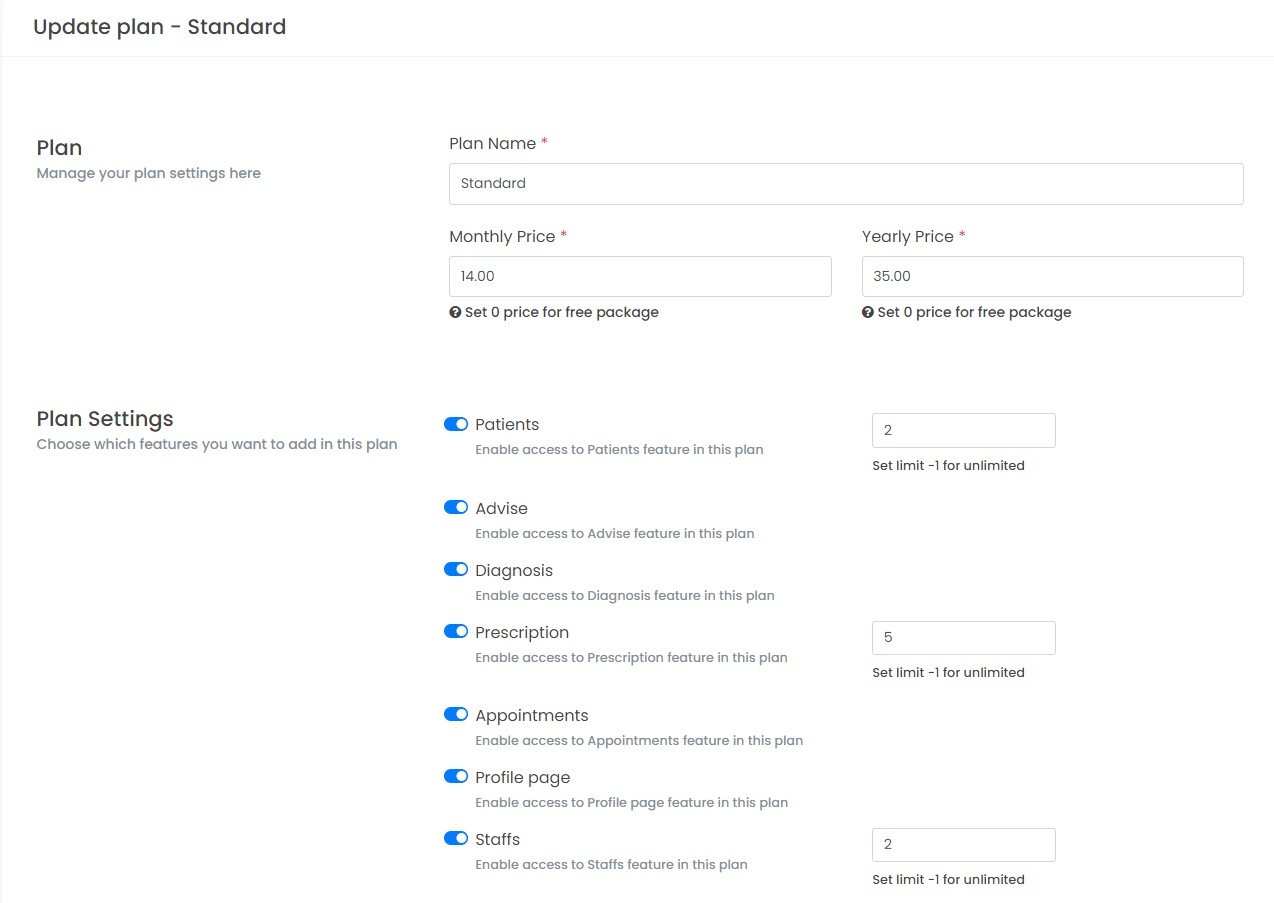Click the Plan Name input field

pos(846,184)
